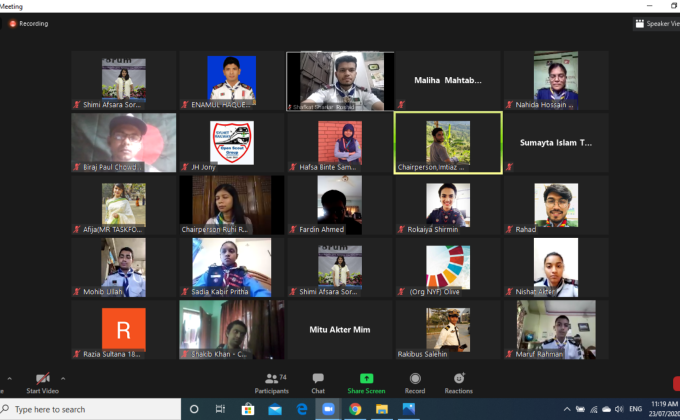Click muted mic icon on Mohib Ullah tile
Viewport: 680px width, 420px height.
point(77,292)
